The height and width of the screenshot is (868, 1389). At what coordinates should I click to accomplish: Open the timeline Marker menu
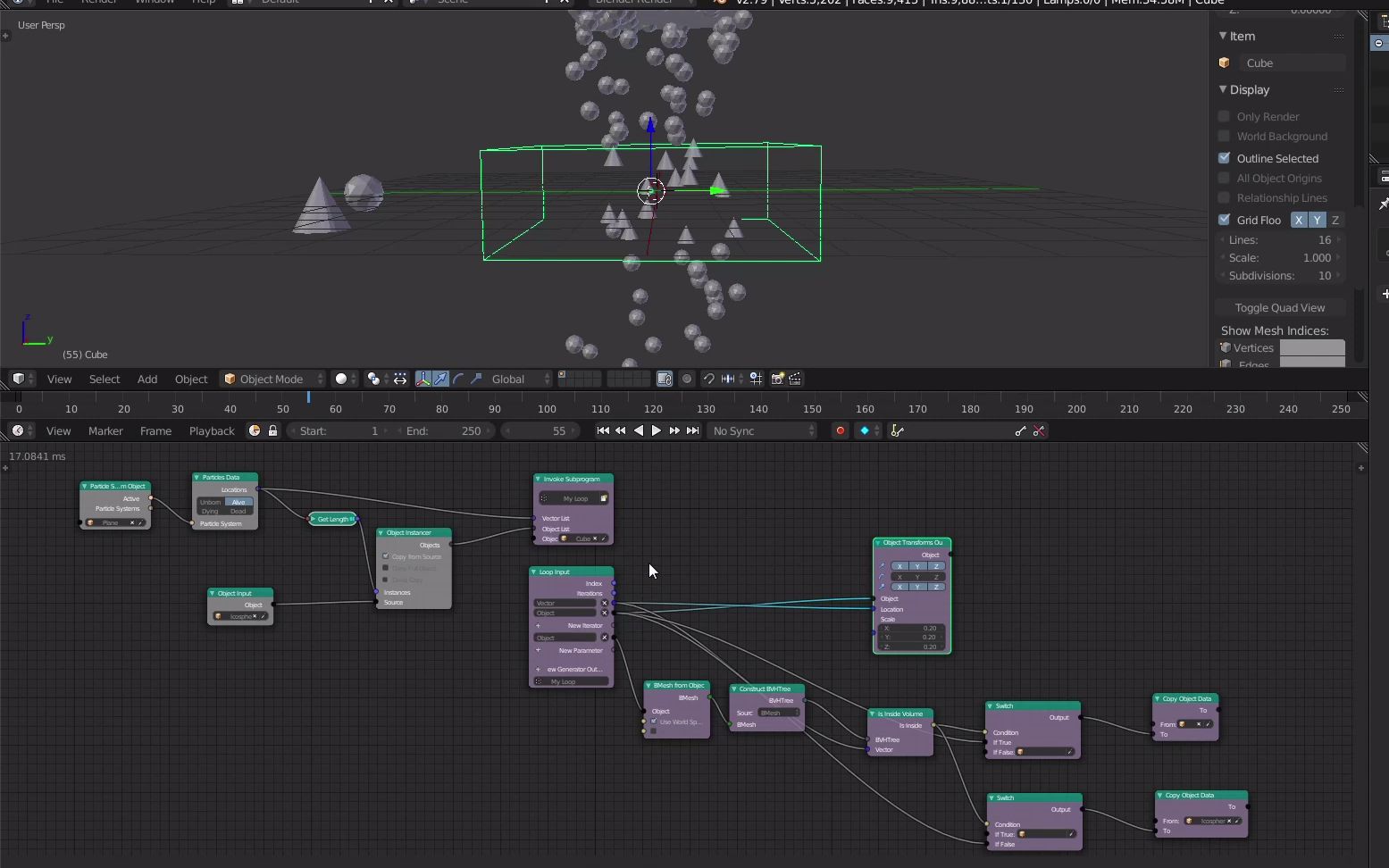pyautogui.click(x=105, y=430)
